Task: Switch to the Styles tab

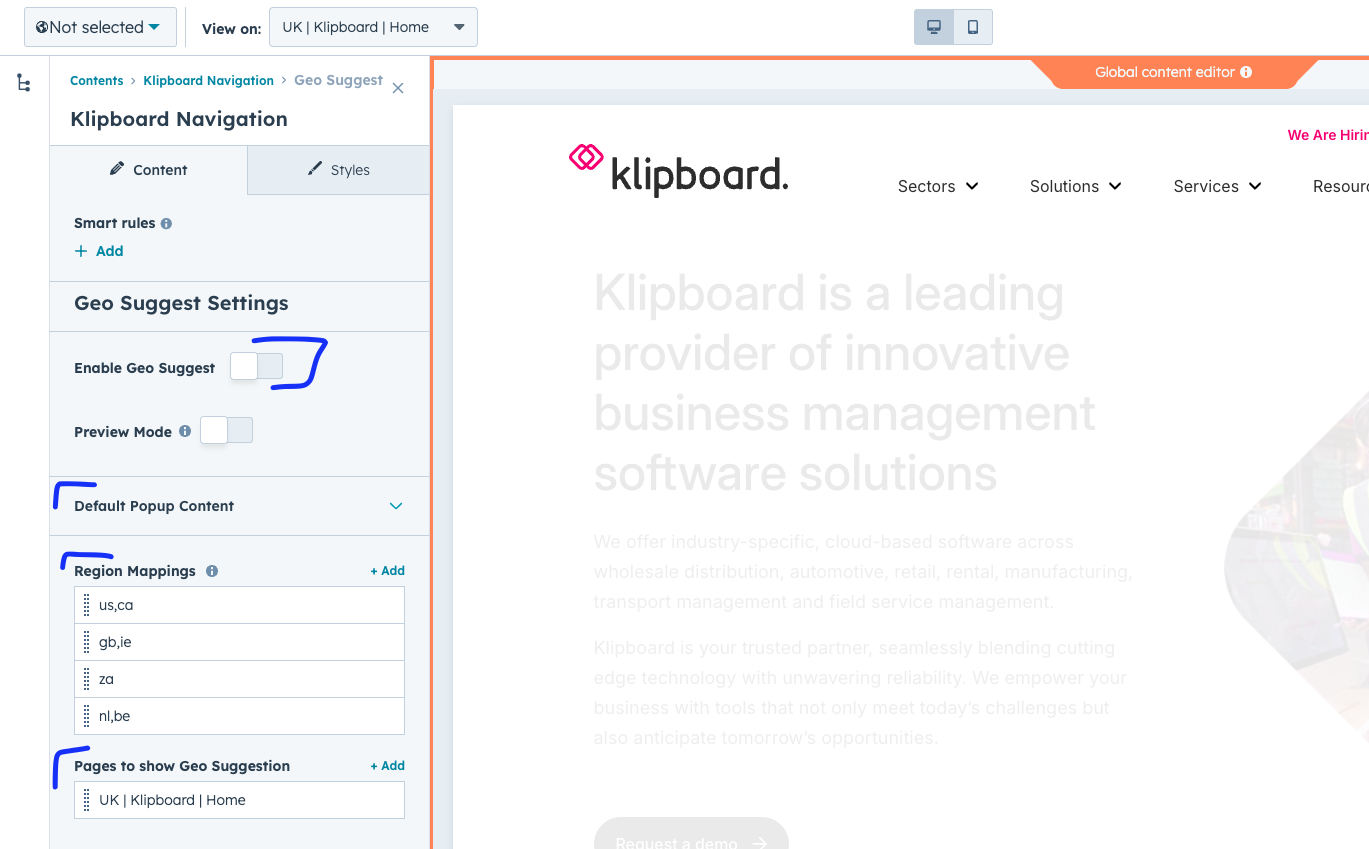Action: click(338, 170)
